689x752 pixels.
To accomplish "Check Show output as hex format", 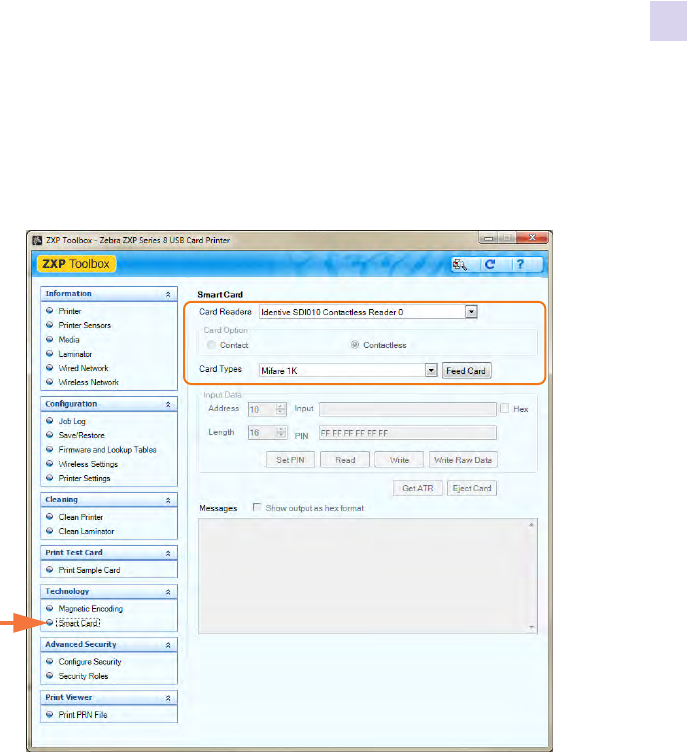I will coord(257,507).
